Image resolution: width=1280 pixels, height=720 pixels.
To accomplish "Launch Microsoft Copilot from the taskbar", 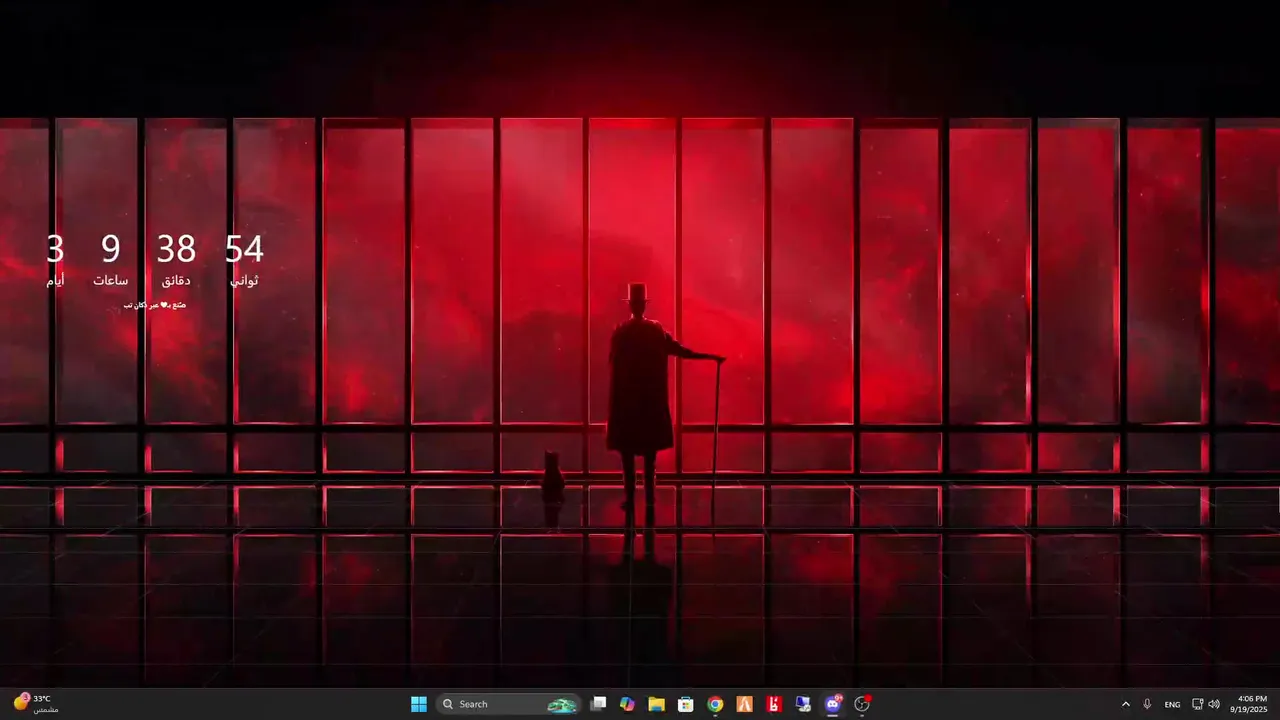I will click(x=627, y=704).
